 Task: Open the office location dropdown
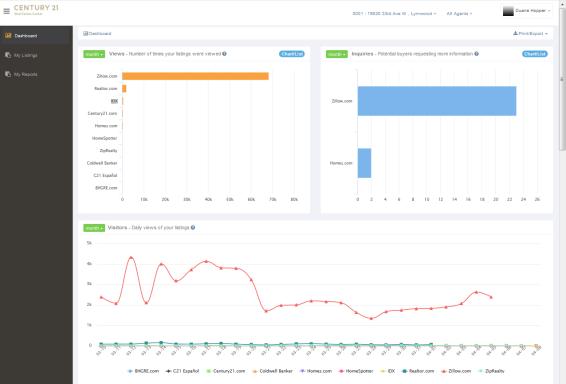click(394, 14)
